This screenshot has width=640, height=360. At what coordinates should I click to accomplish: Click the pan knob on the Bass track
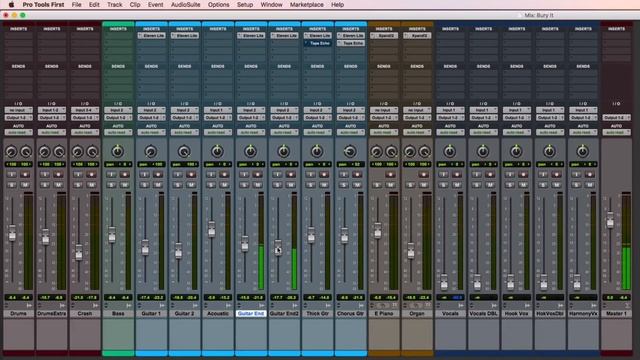pyautogui.click(x=118, y=151)
